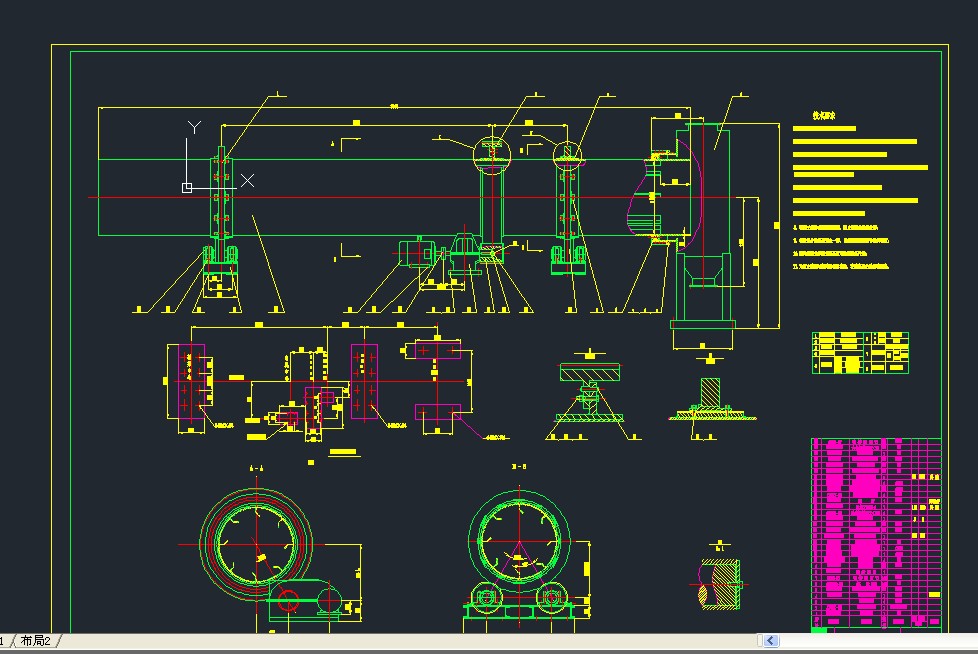This screenshot has height=654, width=978.
Task: Click the empty horizontal scrollbar track
Action: click(876, 640)
